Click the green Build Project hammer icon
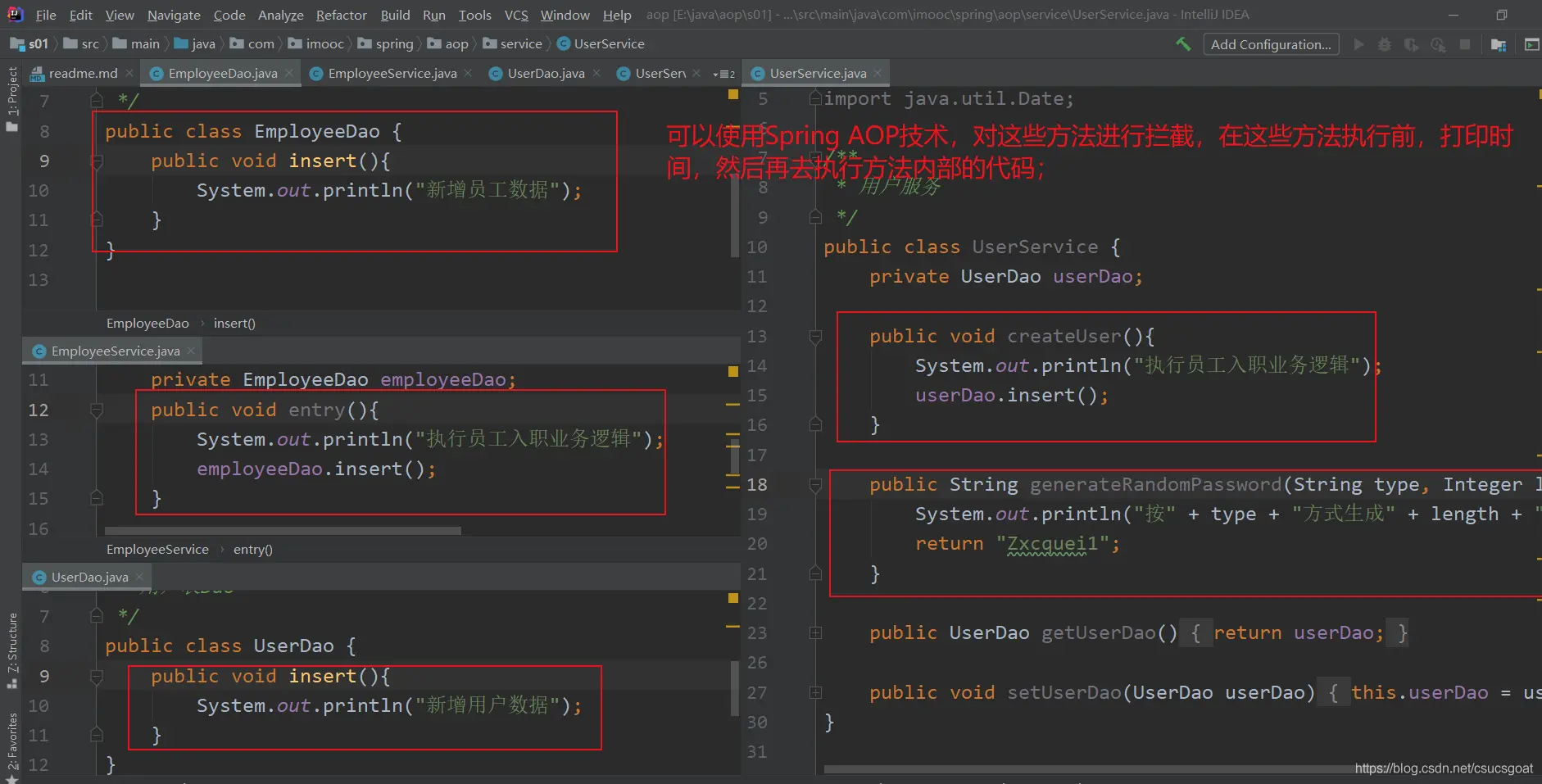This screenshot has height=784, width=1542. click(x=1183, y=44)
